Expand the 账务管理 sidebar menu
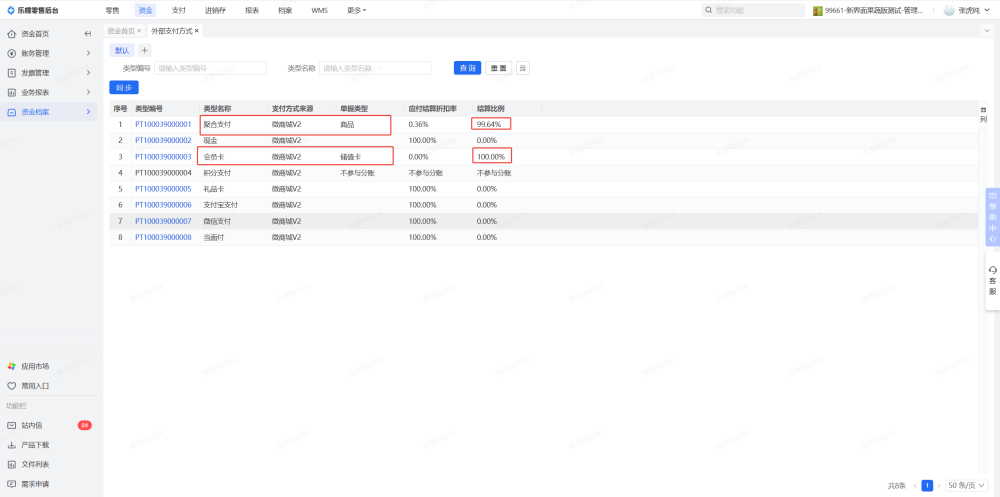This screenshot has height=497, width=1000. click(x=50, y=53)
